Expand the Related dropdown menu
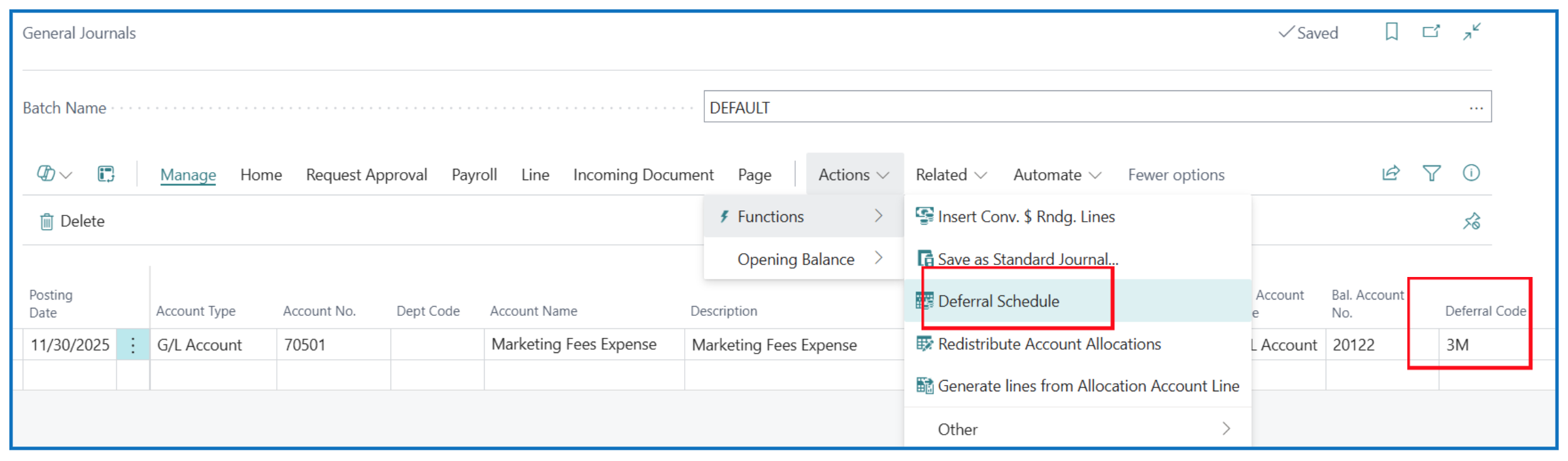 point(950,175)
